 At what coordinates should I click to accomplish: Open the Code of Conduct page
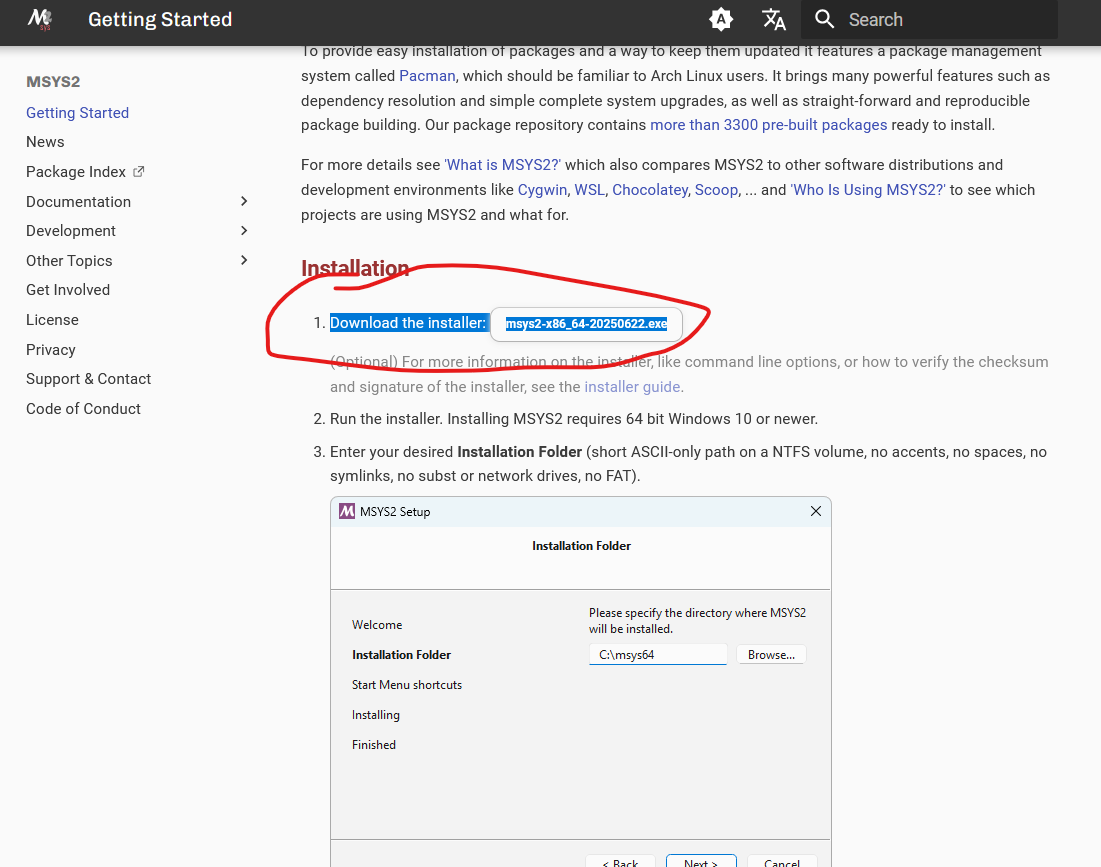pos(84,409)
